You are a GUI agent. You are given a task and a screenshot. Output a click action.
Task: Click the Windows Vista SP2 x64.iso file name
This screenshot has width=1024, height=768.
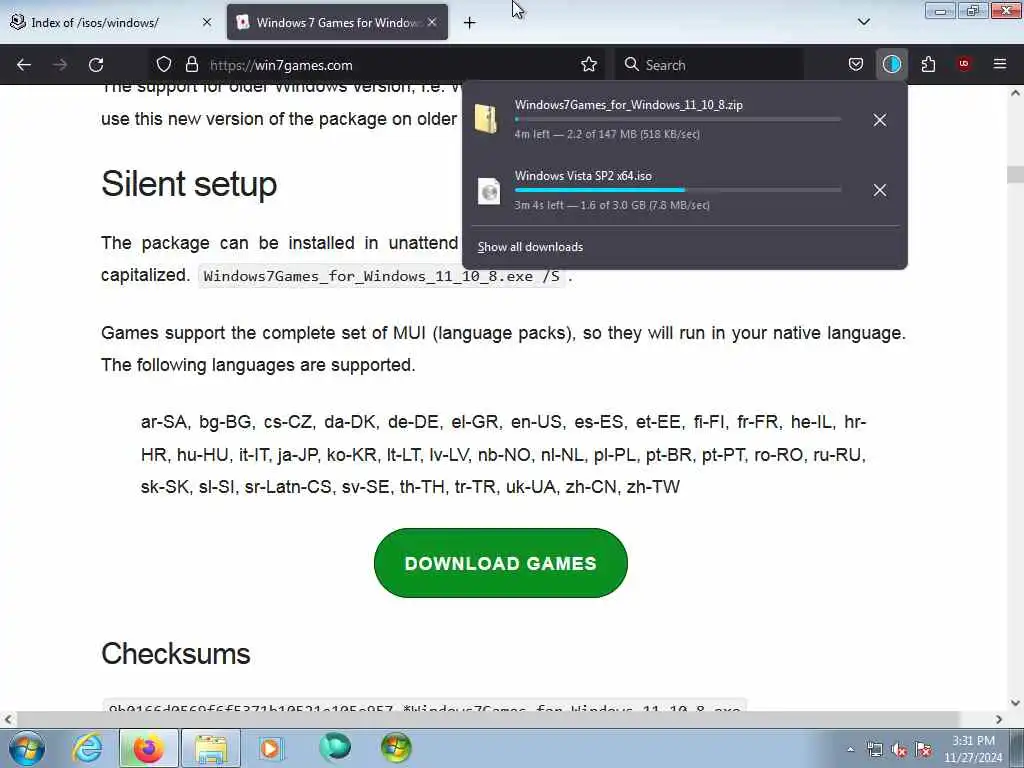pyautogui.click(x=583, y=176)
